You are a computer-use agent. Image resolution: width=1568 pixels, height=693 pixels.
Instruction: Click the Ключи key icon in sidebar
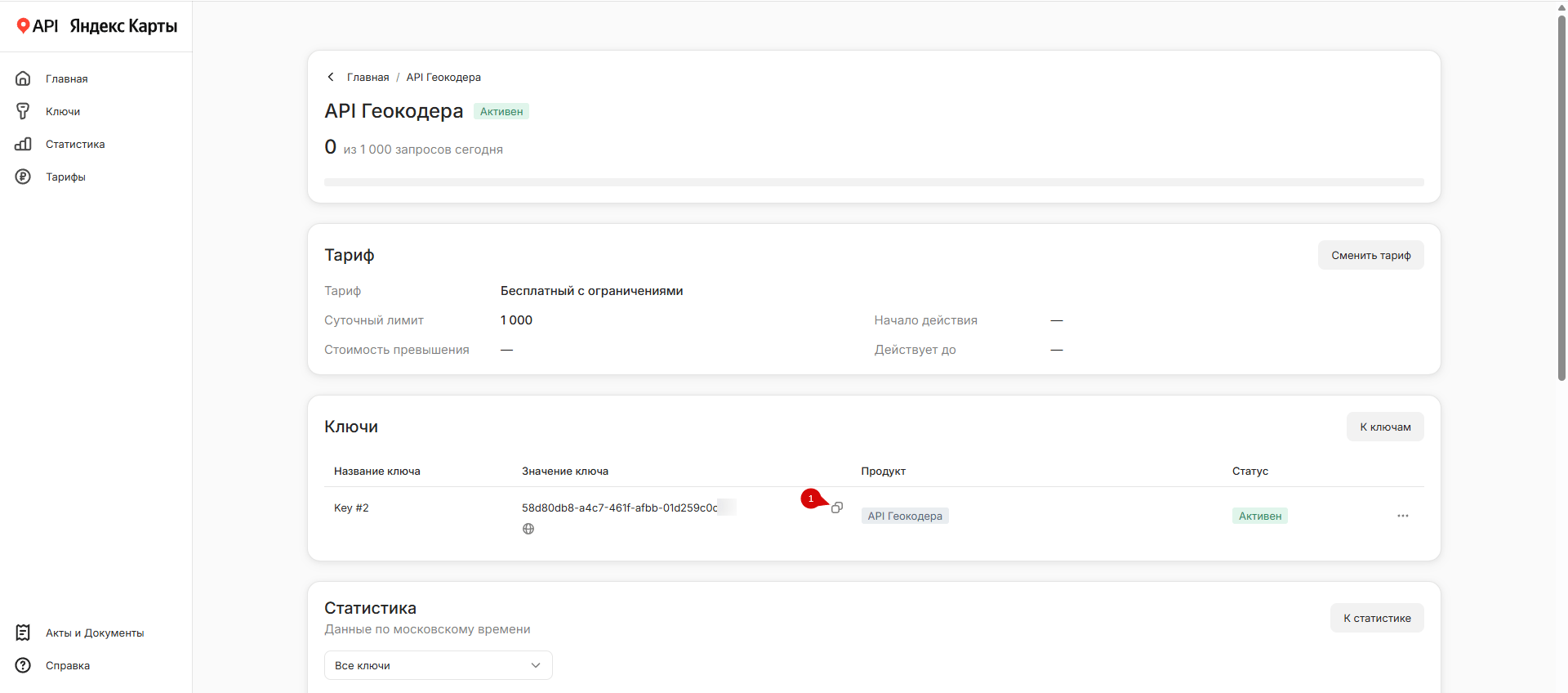23,111
